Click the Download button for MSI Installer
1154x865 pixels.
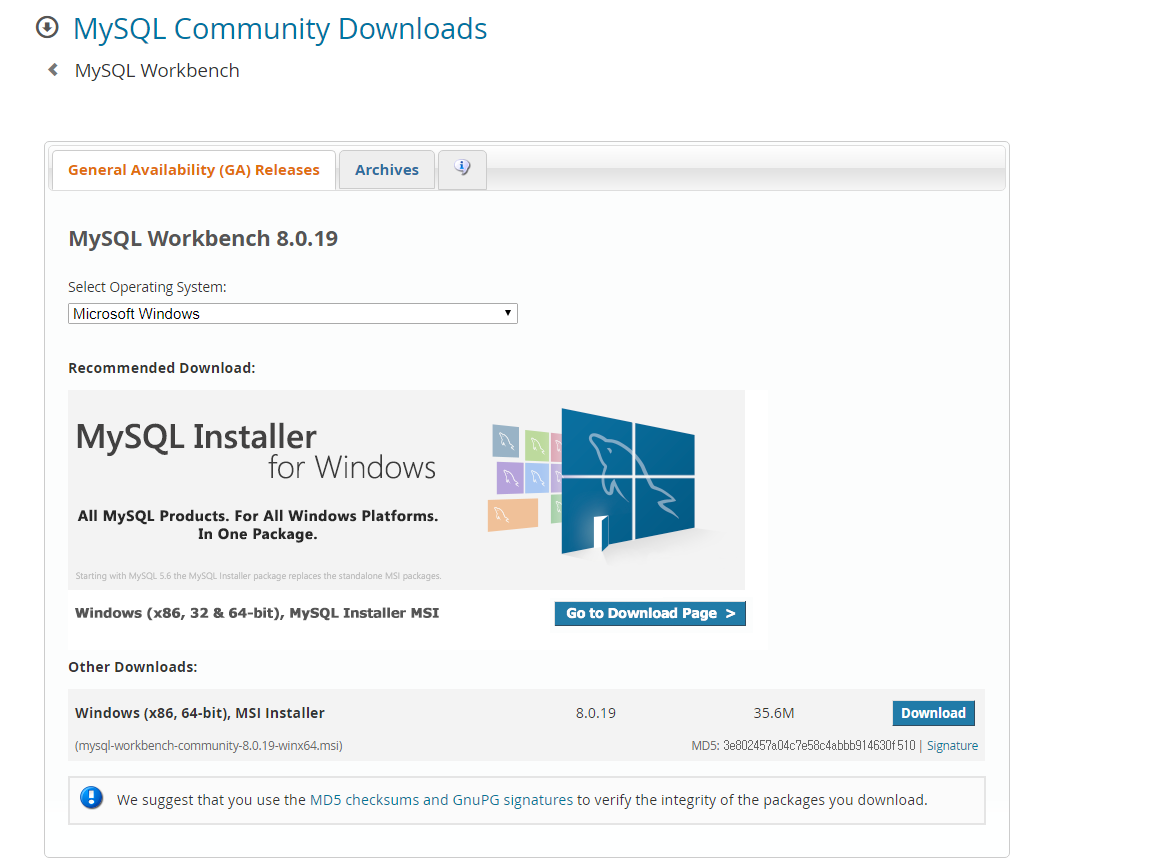933,713
